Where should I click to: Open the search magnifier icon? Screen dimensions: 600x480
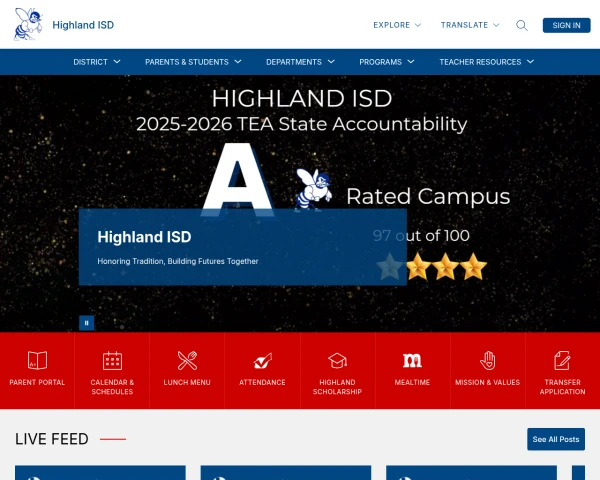(x=522, y=25)
